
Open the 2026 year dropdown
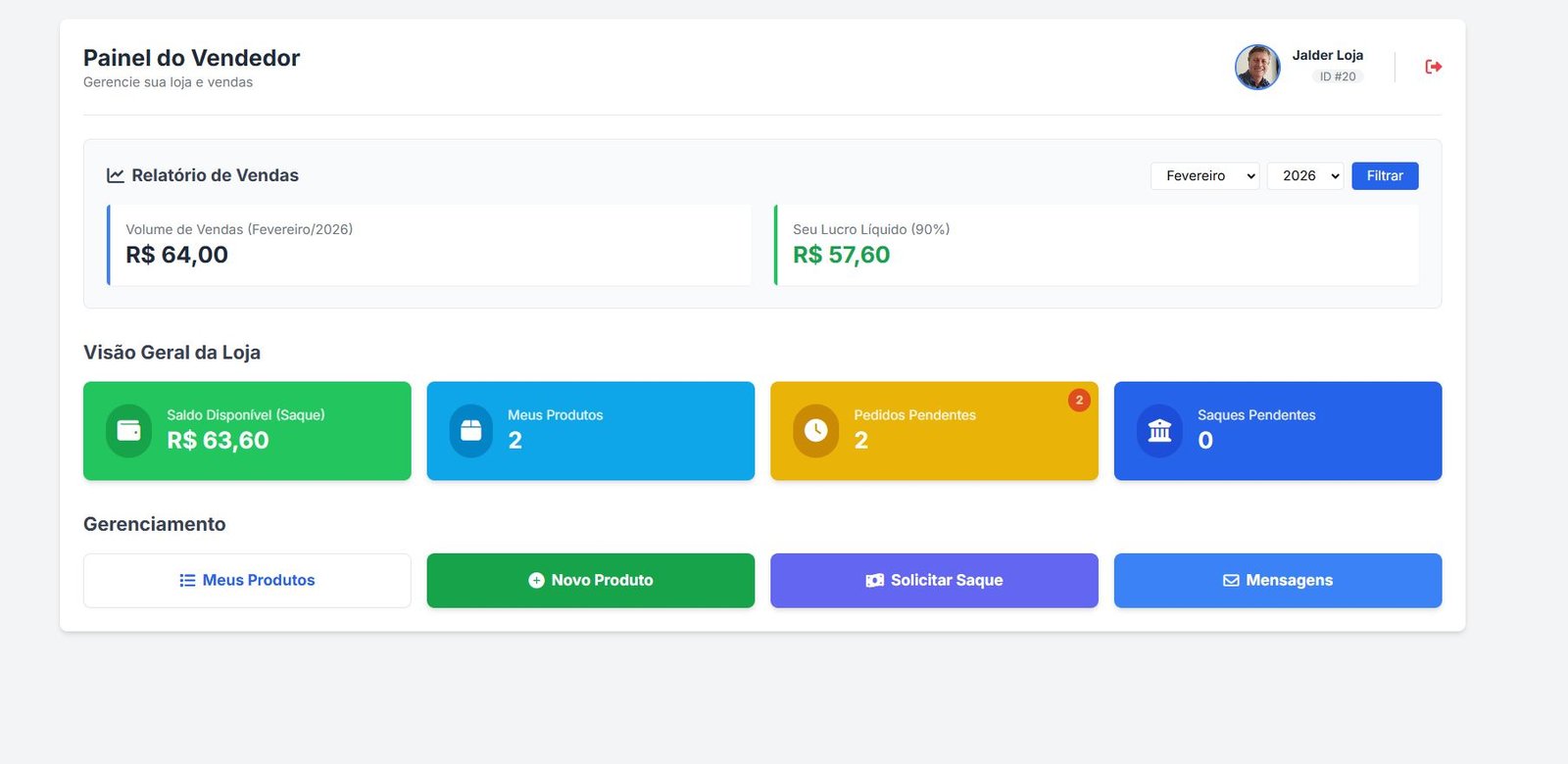[1304, 176]
